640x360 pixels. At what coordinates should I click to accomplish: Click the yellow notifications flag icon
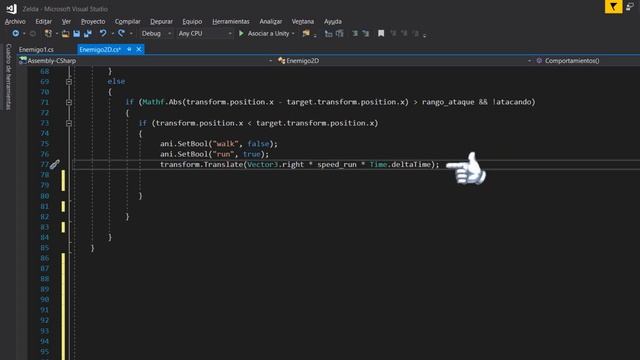point(613,7)
